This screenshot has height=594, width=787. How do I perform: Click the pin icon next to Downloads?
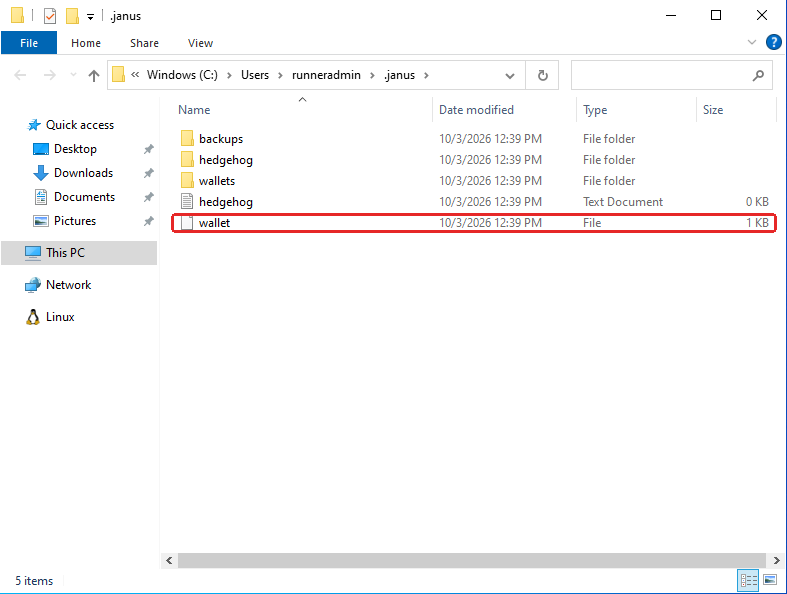click(x=149, y=173)
